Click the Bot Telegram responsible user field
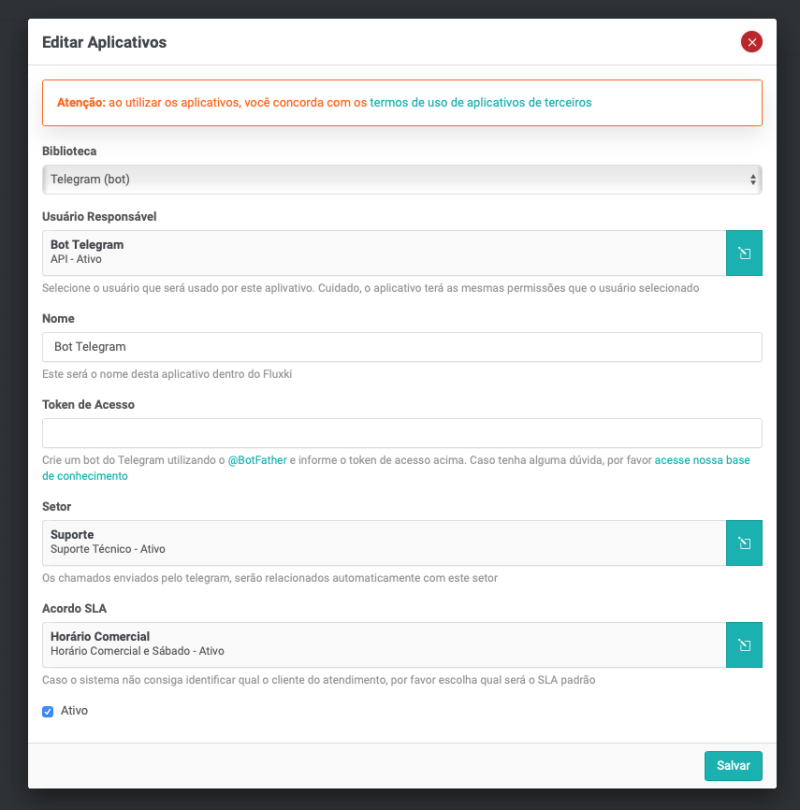This screenshot has height=810, width=800. point(384,253)
